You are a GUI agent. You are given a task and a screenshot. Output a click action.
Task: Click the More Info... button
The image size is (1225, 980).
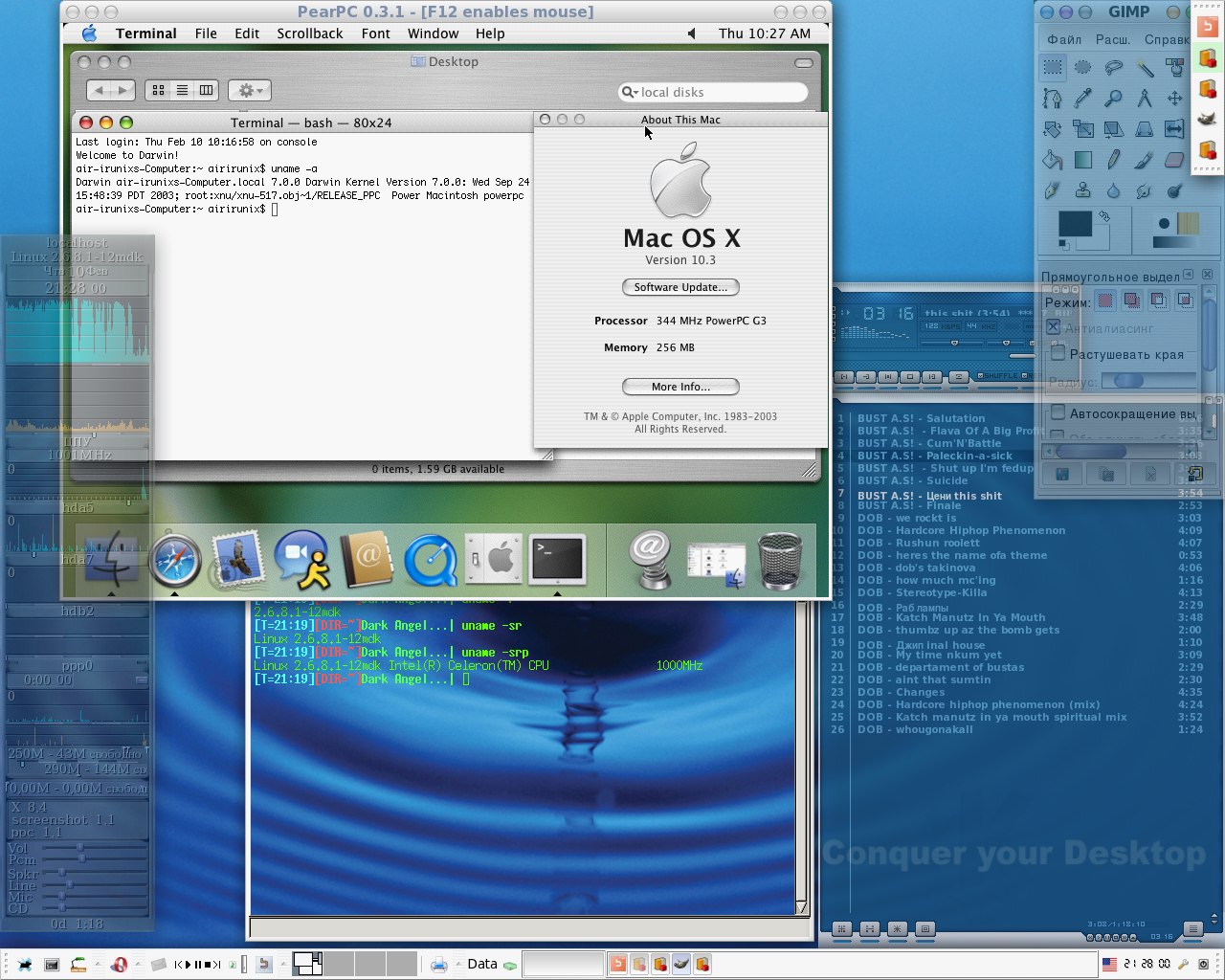(x=680, y=387)
